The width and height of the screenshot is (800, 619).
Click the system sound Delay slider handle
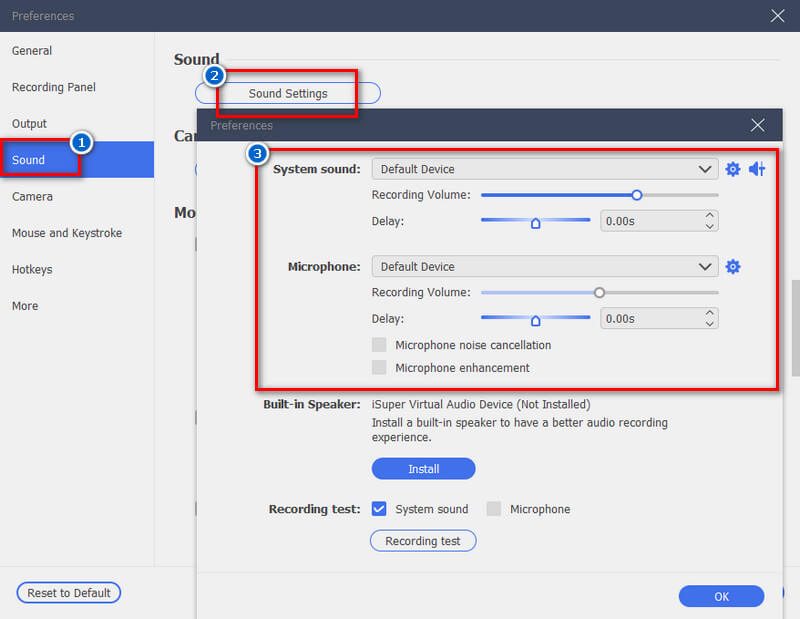535,223
